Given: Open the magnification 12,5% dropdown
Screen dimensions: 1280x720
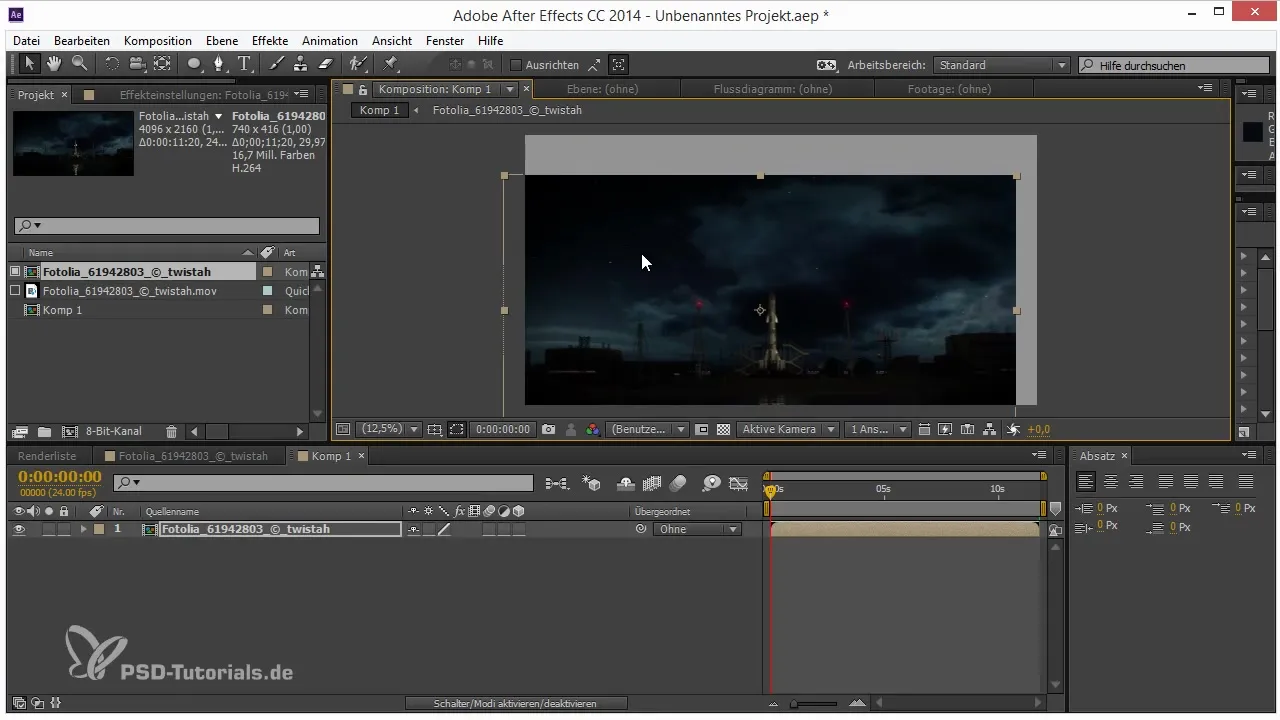Looking at the screenshot, I should (x=389, y=429).
